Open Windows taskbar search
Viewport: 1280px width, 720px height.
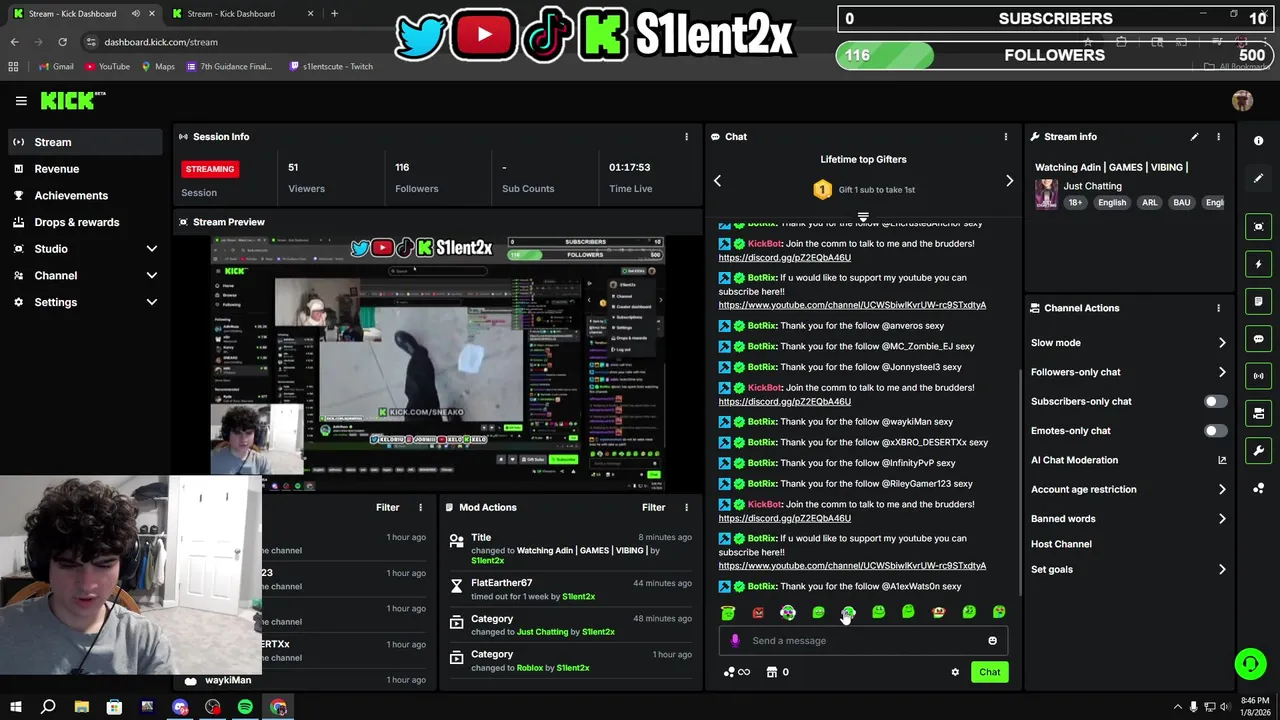pyautogui.click(x=48, y=707)
